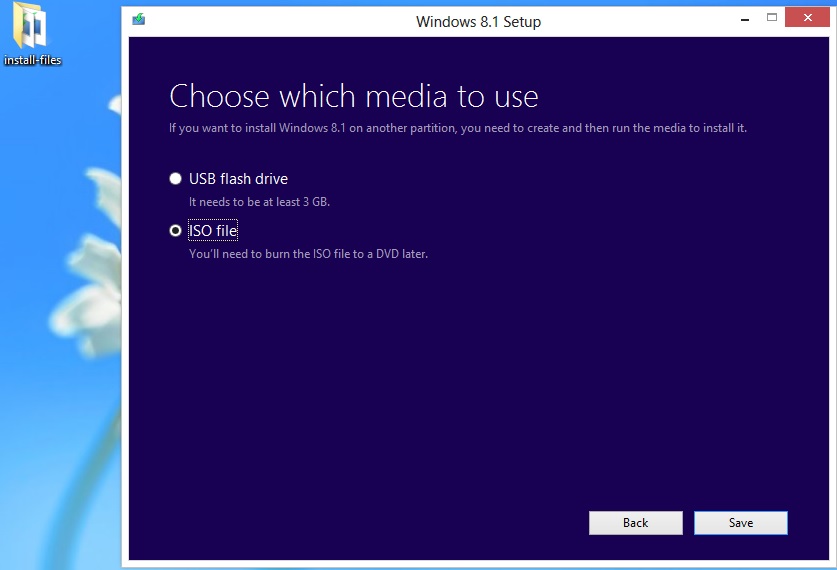The height and width of the screenshot is (570, 837).
Task: Minimize the Windows 8.1 Setup window
Action: 745,20
